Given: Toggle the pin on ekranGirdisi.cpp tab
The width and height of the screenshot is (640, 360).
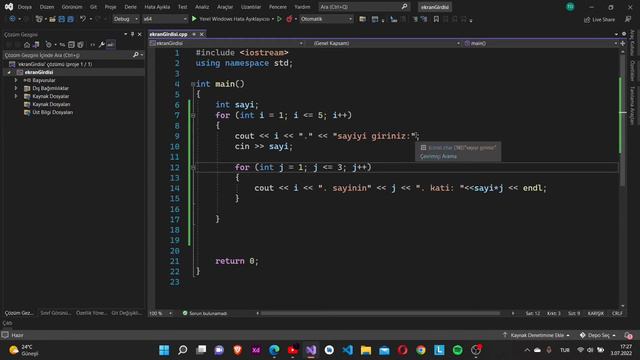Looking at the screenshot, I should pyautogui.click(x=194, y=34).
